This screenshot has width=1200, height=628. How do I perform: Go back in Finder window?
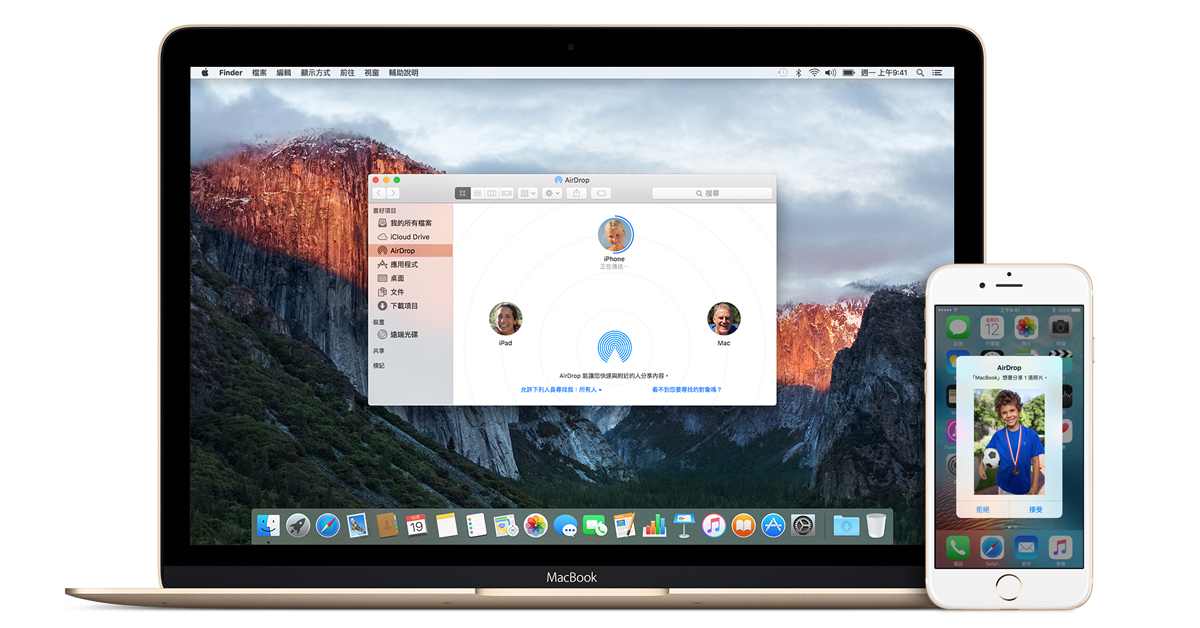[379, 193]
